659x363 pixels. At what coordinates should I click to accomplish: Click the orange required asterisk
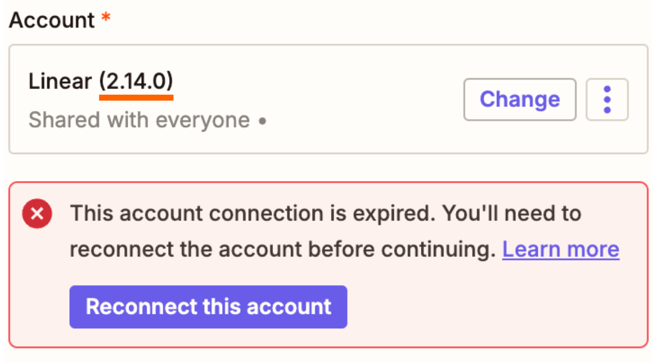tap(106, 18)
